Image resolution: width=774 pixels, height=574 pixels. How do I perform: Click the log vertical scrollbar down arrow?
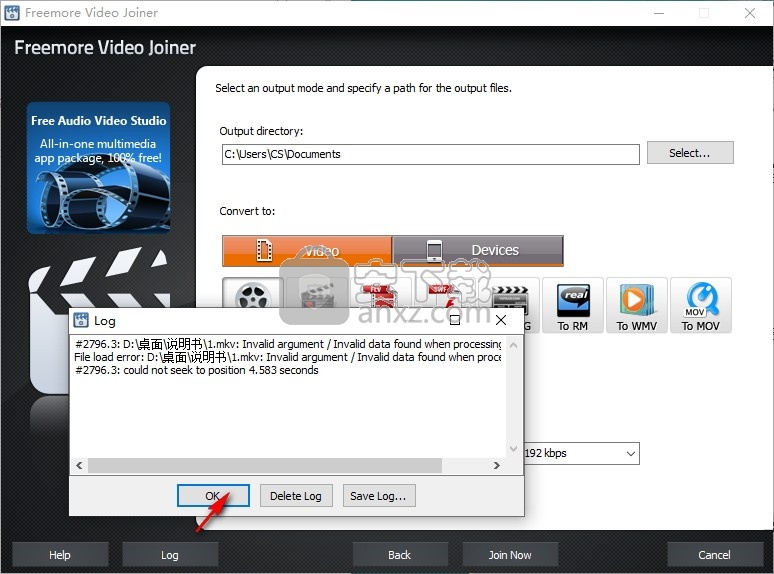pos(513,449)
